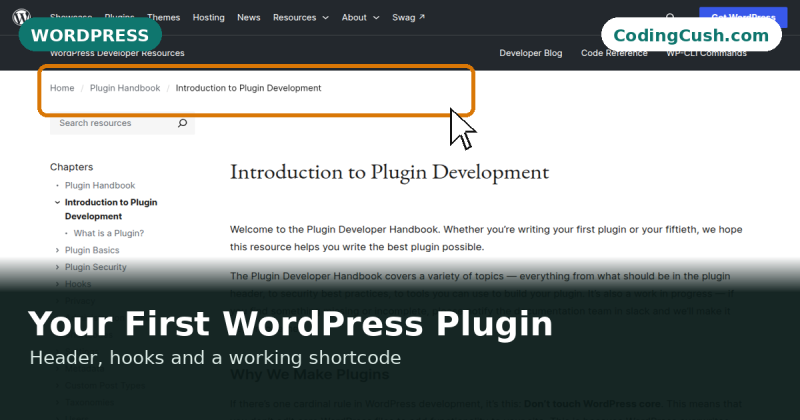Image resolution: width=800 pixels, height=420 pixels.
Task: Open the Themes menu item
Action: [163, 17]
